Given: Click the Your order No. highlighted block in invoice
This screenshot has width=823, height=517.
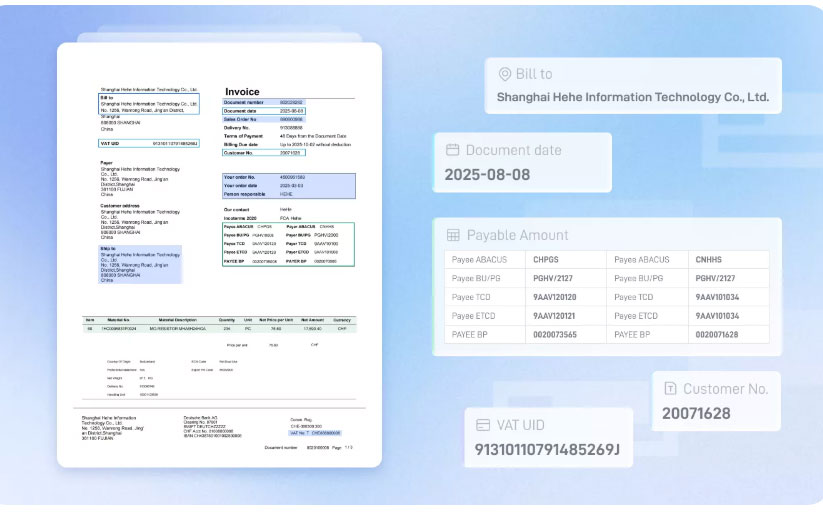Looking at the screenshot, I should pos(289,186).
